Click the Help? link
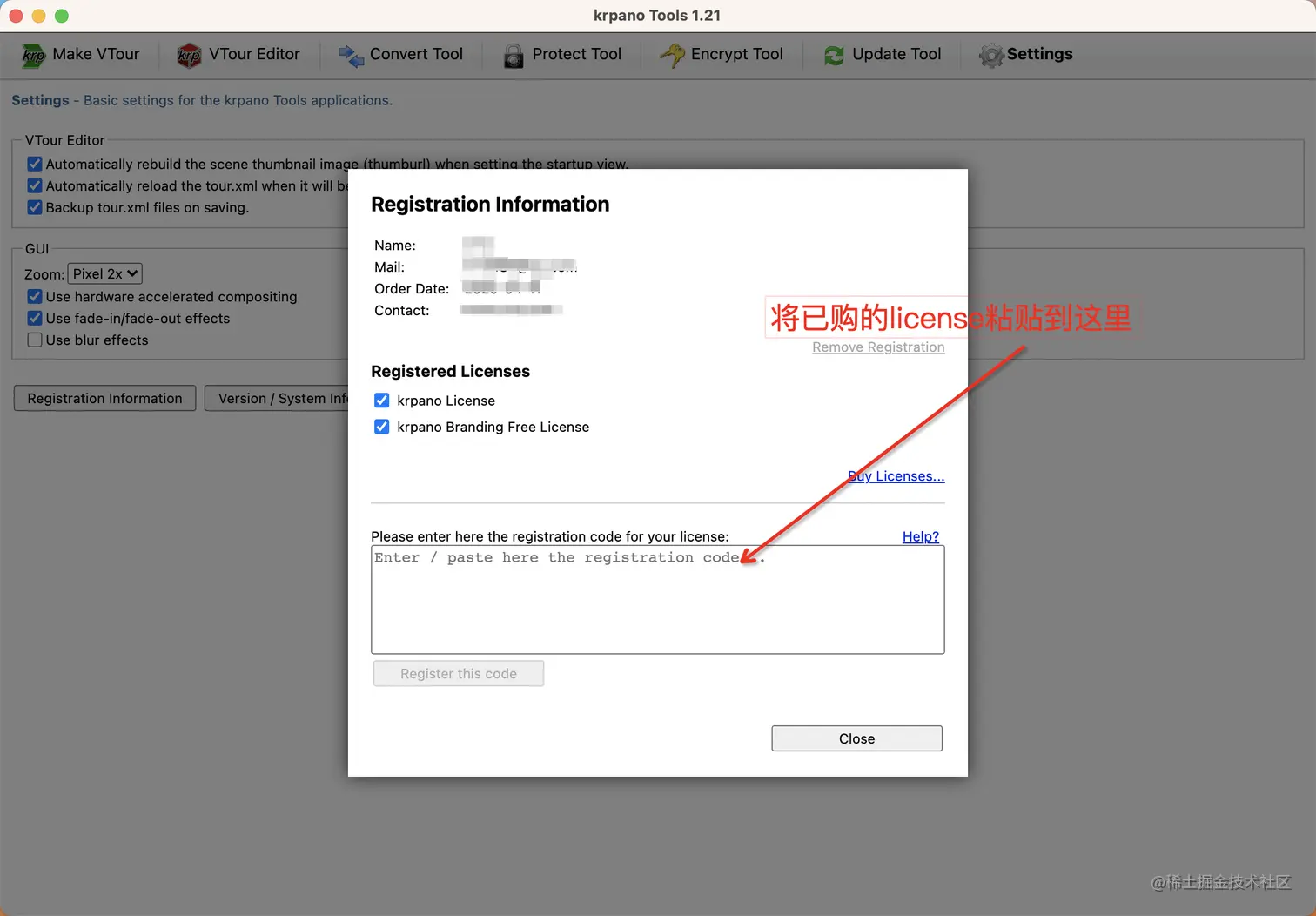 coord(921,536)
